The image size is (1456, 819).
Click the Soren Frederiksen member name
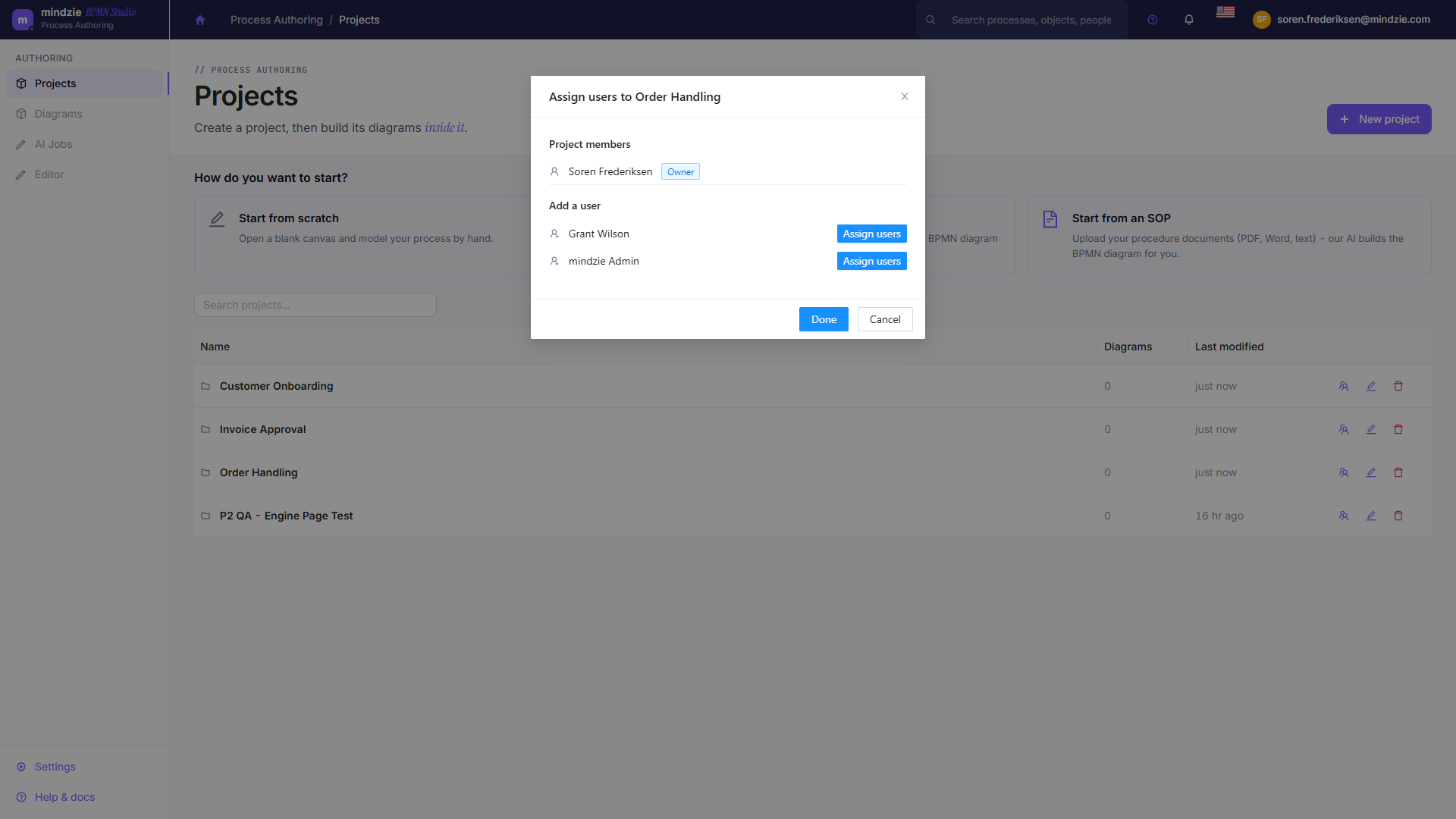610,172
